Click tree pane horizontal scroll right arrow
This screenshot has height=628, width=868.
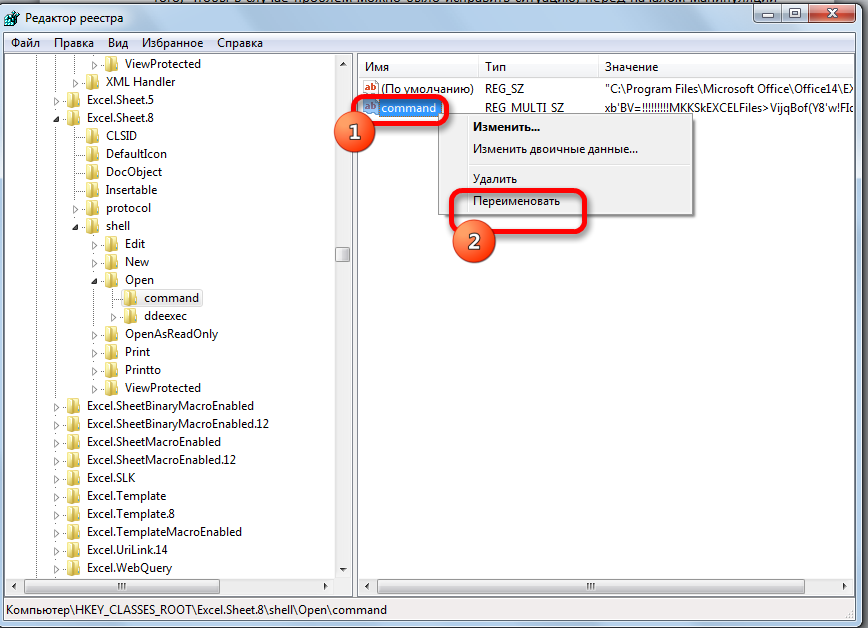coord(326,586)
